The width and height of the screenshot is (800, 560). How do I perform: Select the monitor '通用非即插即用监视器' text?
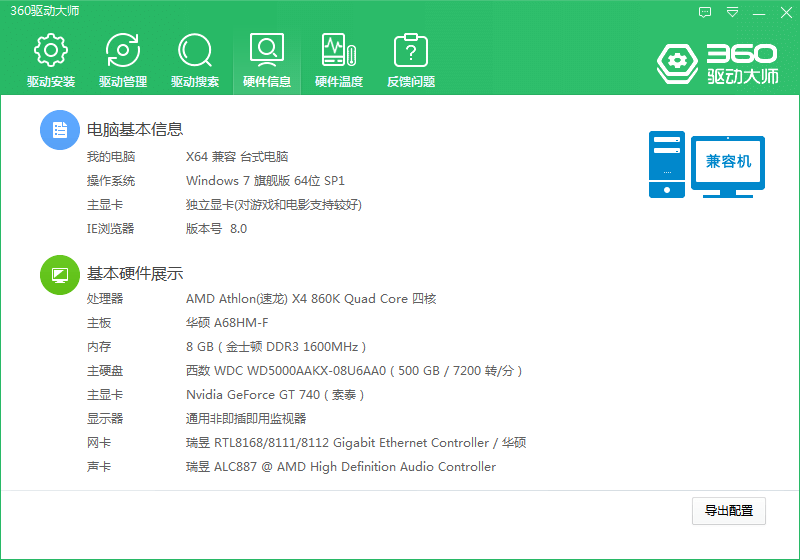point(246,419)
